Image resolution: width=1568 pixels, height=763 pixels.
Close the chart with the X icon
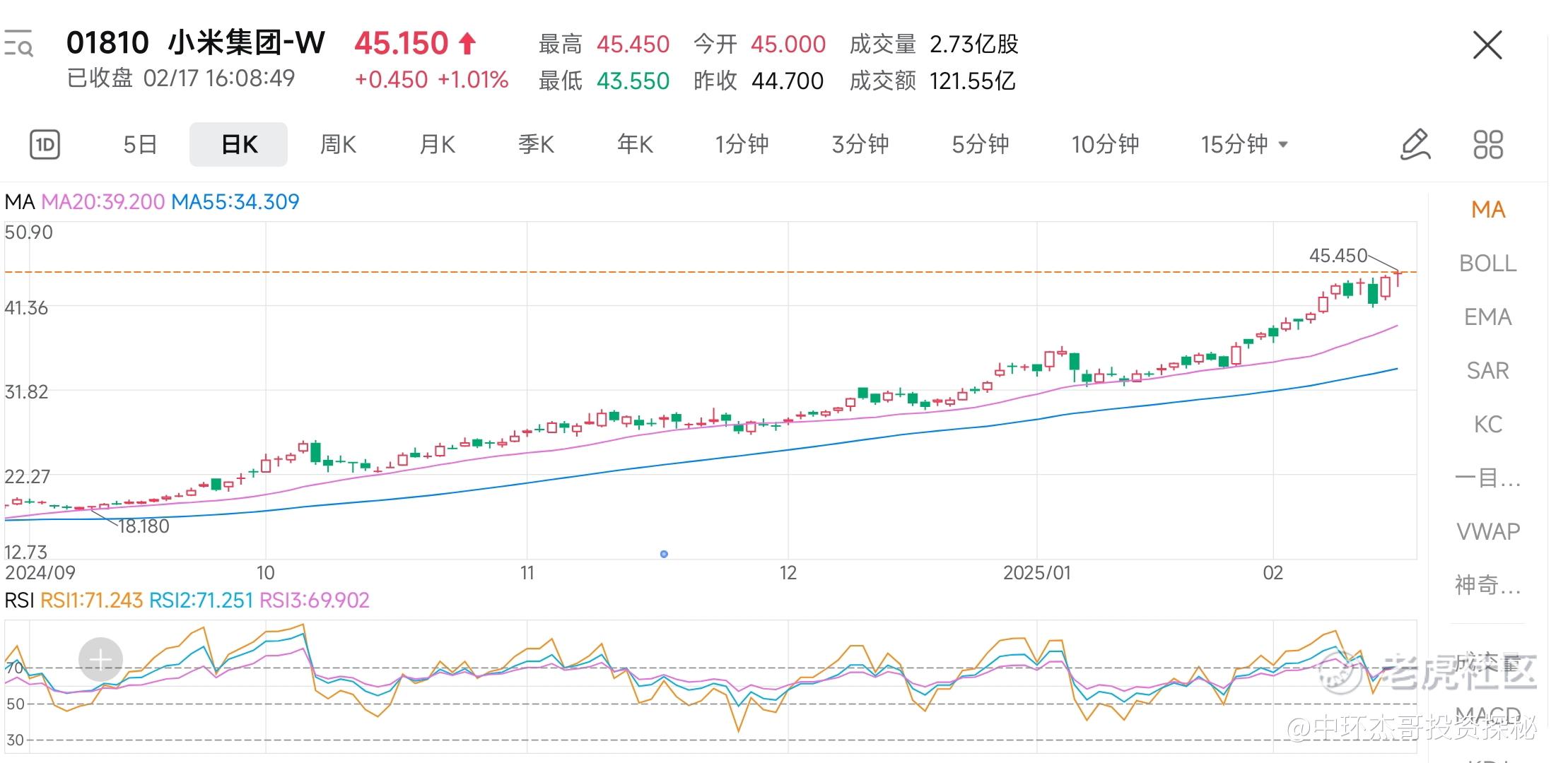point(1487,45)
